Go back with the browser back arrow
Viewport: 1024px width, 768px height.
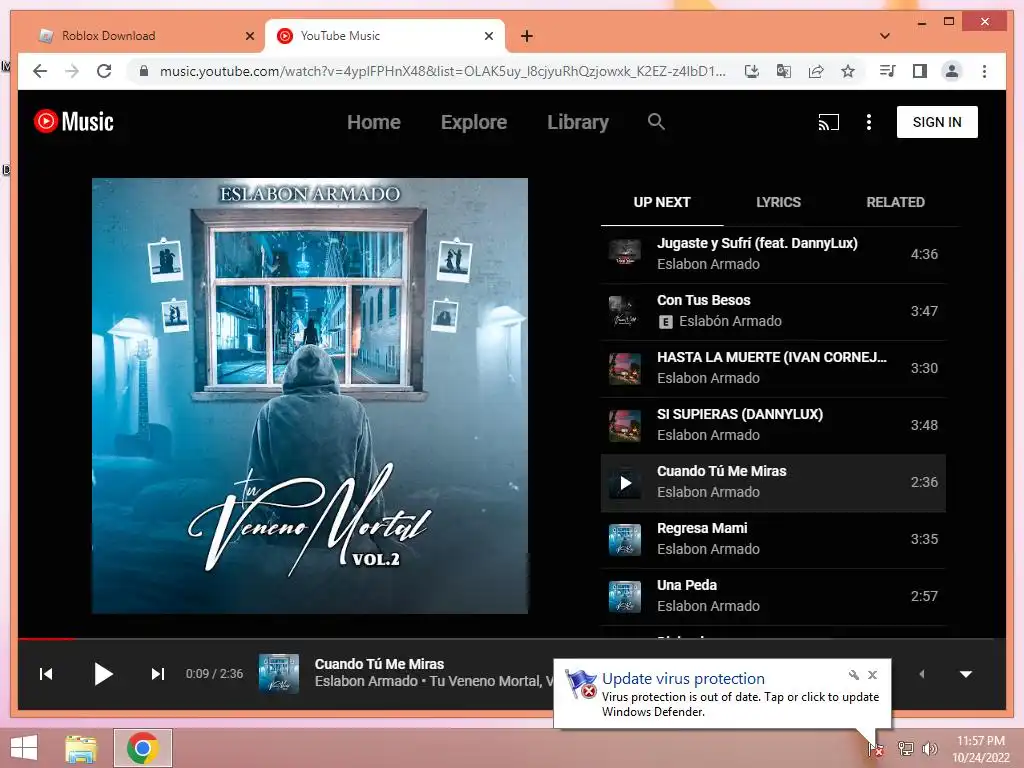(40, 71)
